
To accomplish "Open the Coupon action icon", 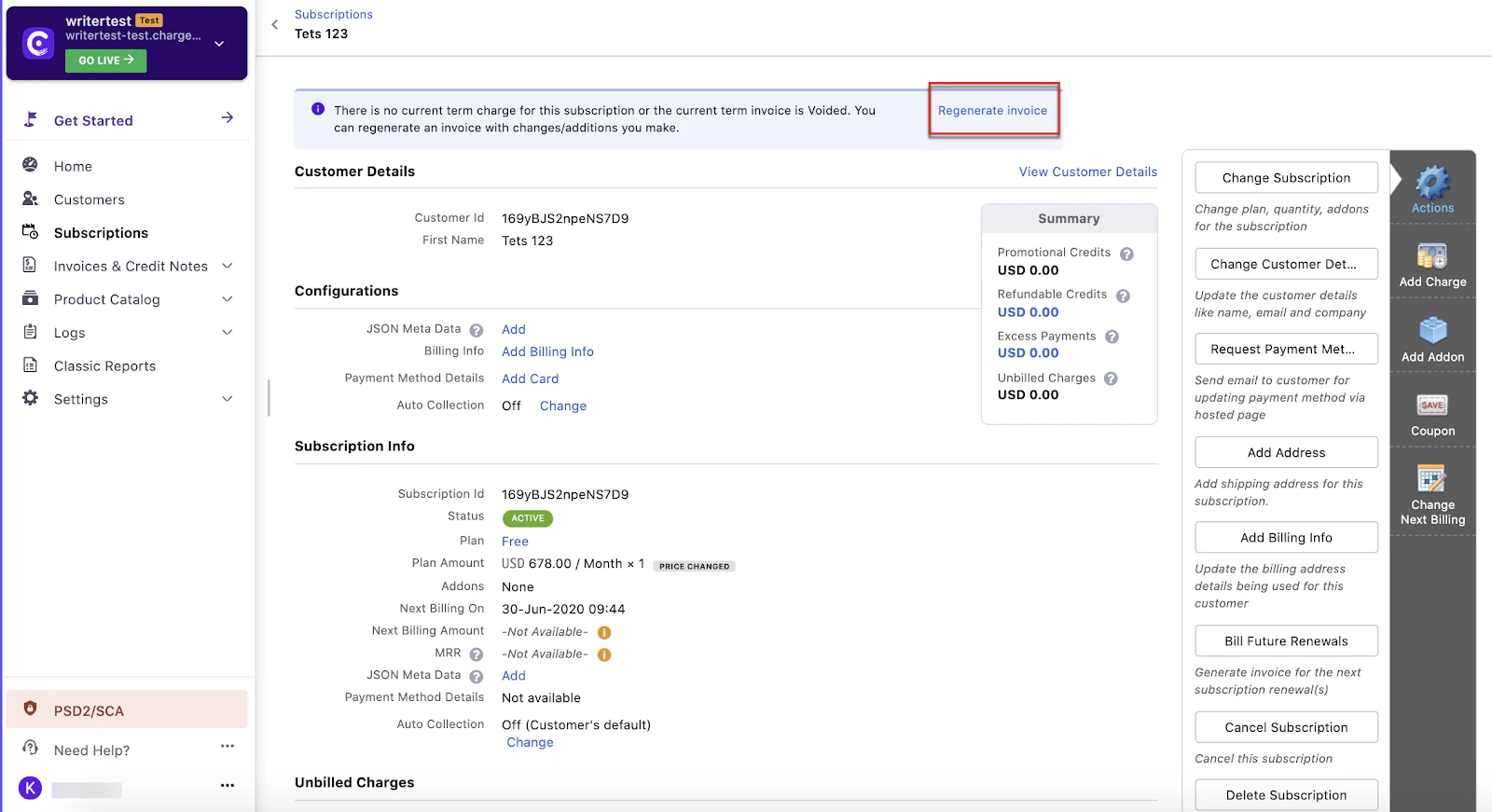I will (1432, 405).
